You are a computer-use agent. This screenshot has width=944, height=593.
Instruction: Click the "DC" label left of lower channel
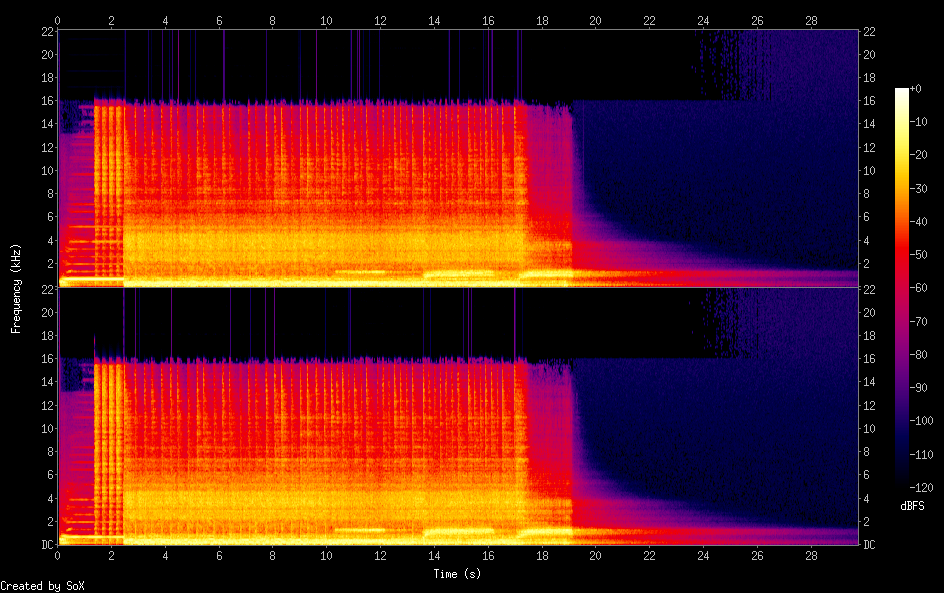pos(48,544)
